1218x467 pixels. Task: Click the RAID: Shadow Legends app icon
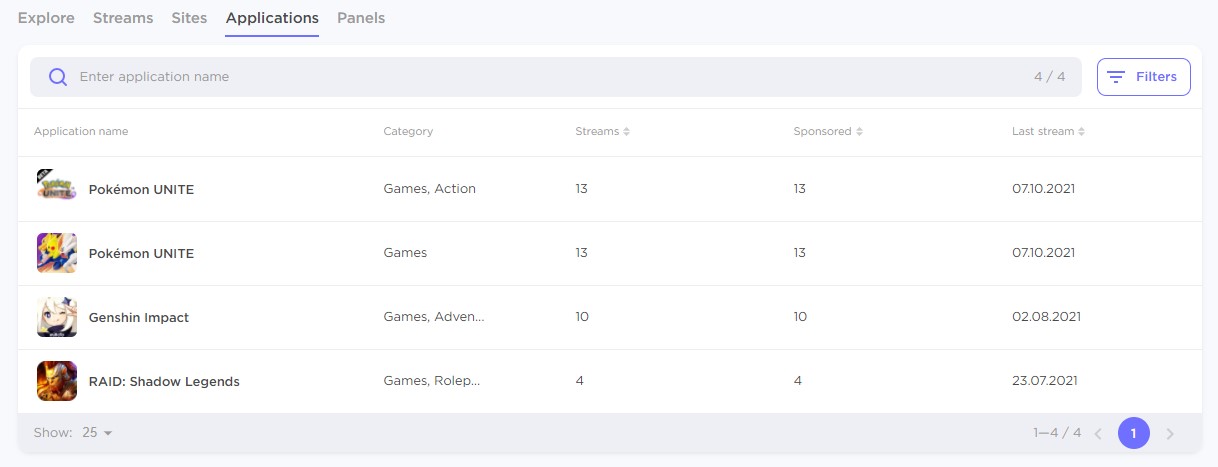point(57,381)
